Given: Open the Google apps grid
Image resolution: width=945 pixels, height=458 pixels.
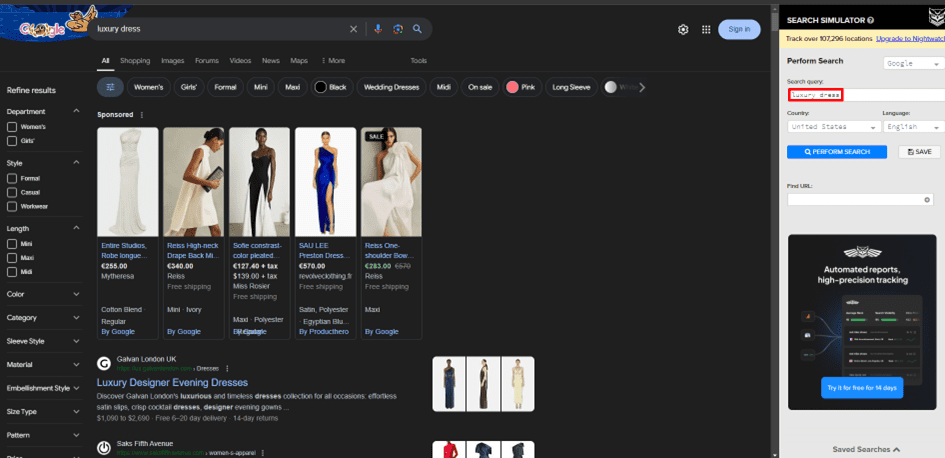Looking at the screenshot, I should [706, 30].
